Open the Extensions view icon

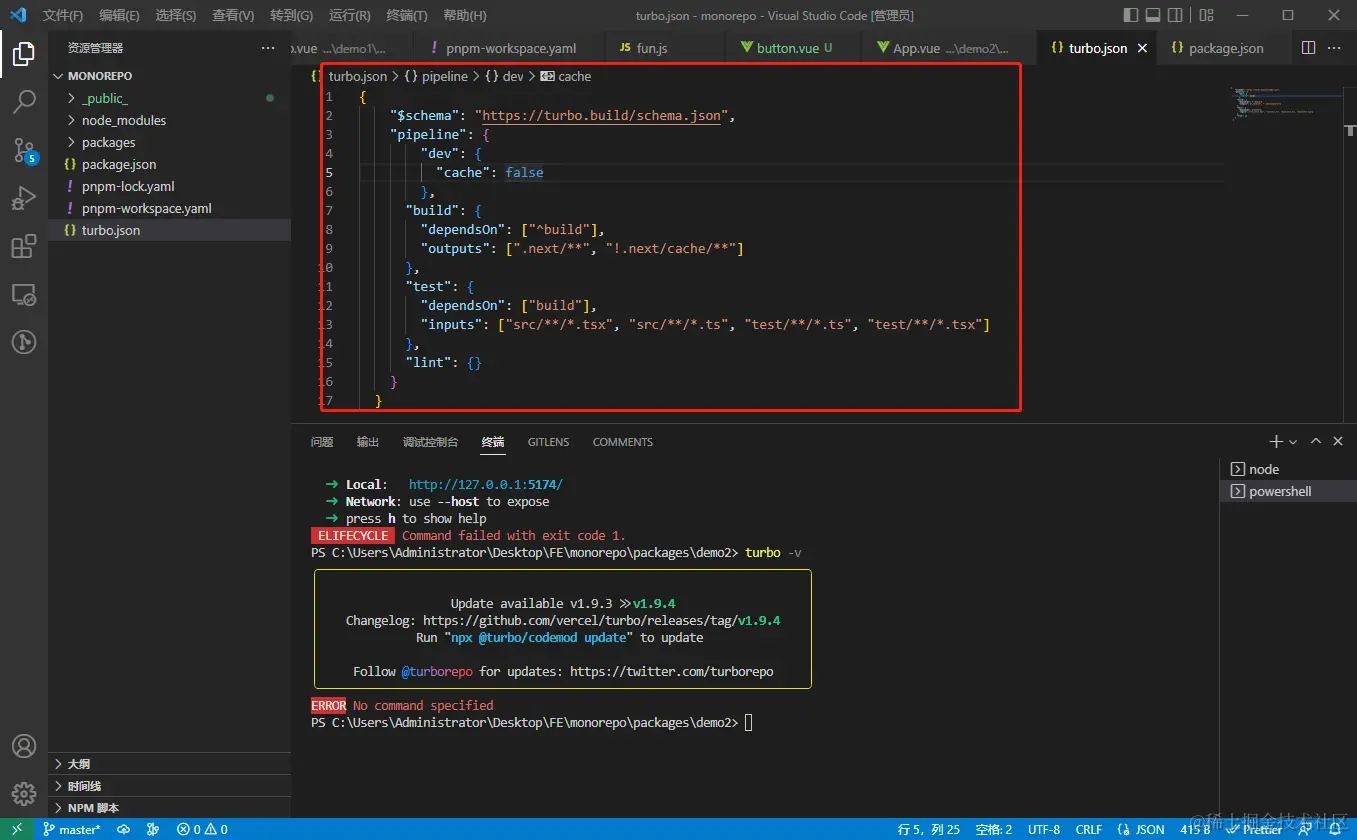pos(24,246)
